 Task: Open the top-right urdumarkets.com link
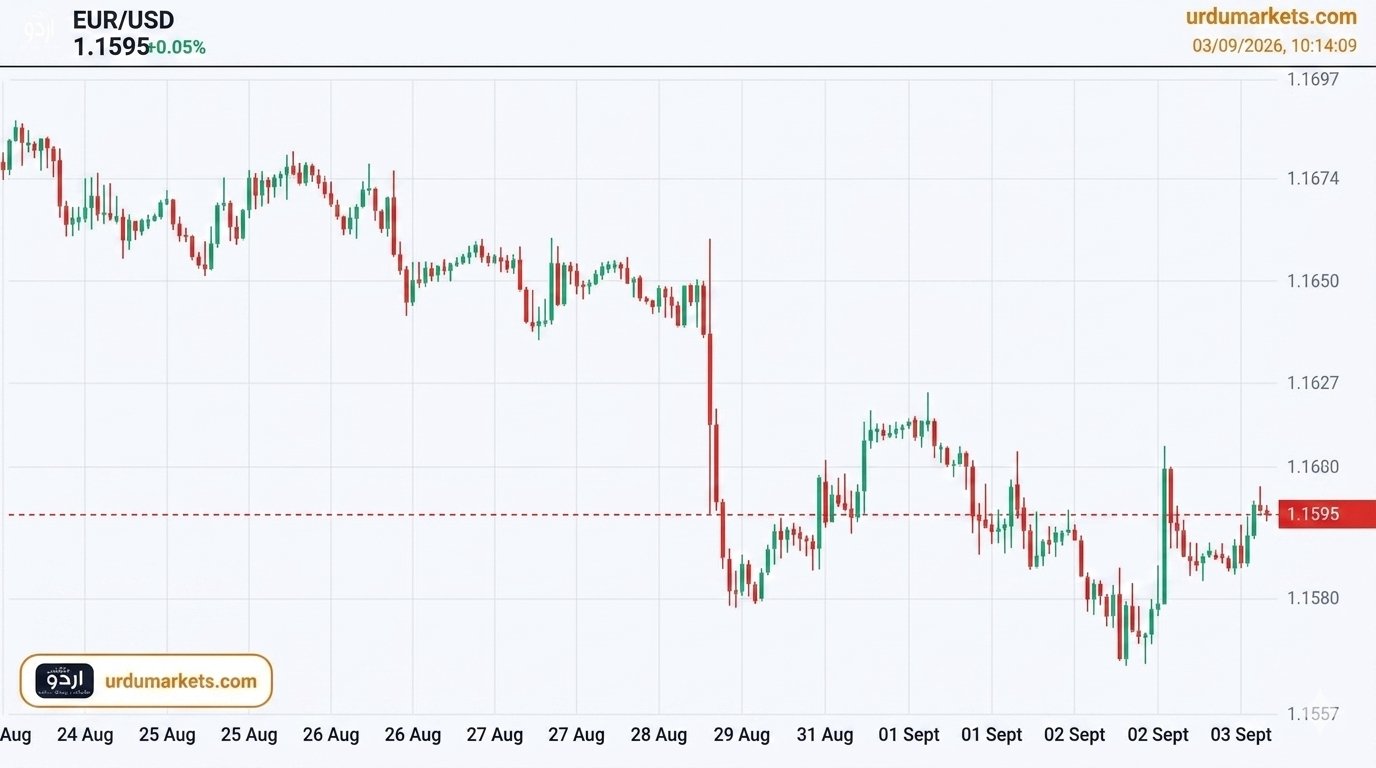click(x=1271, y=16)
